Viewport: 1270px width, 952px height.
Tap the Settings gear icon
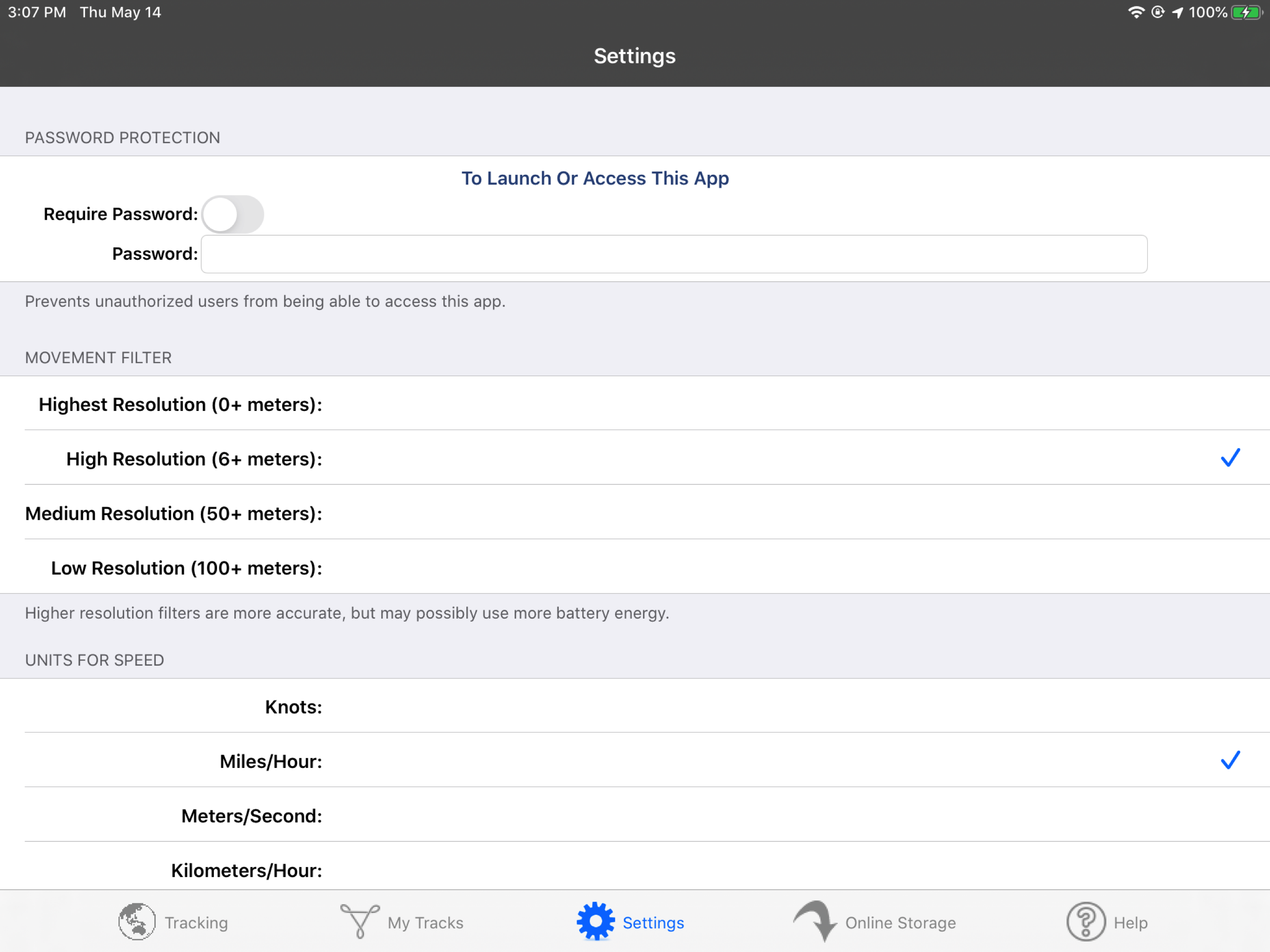pyautogui.click(x=595, y=922)
